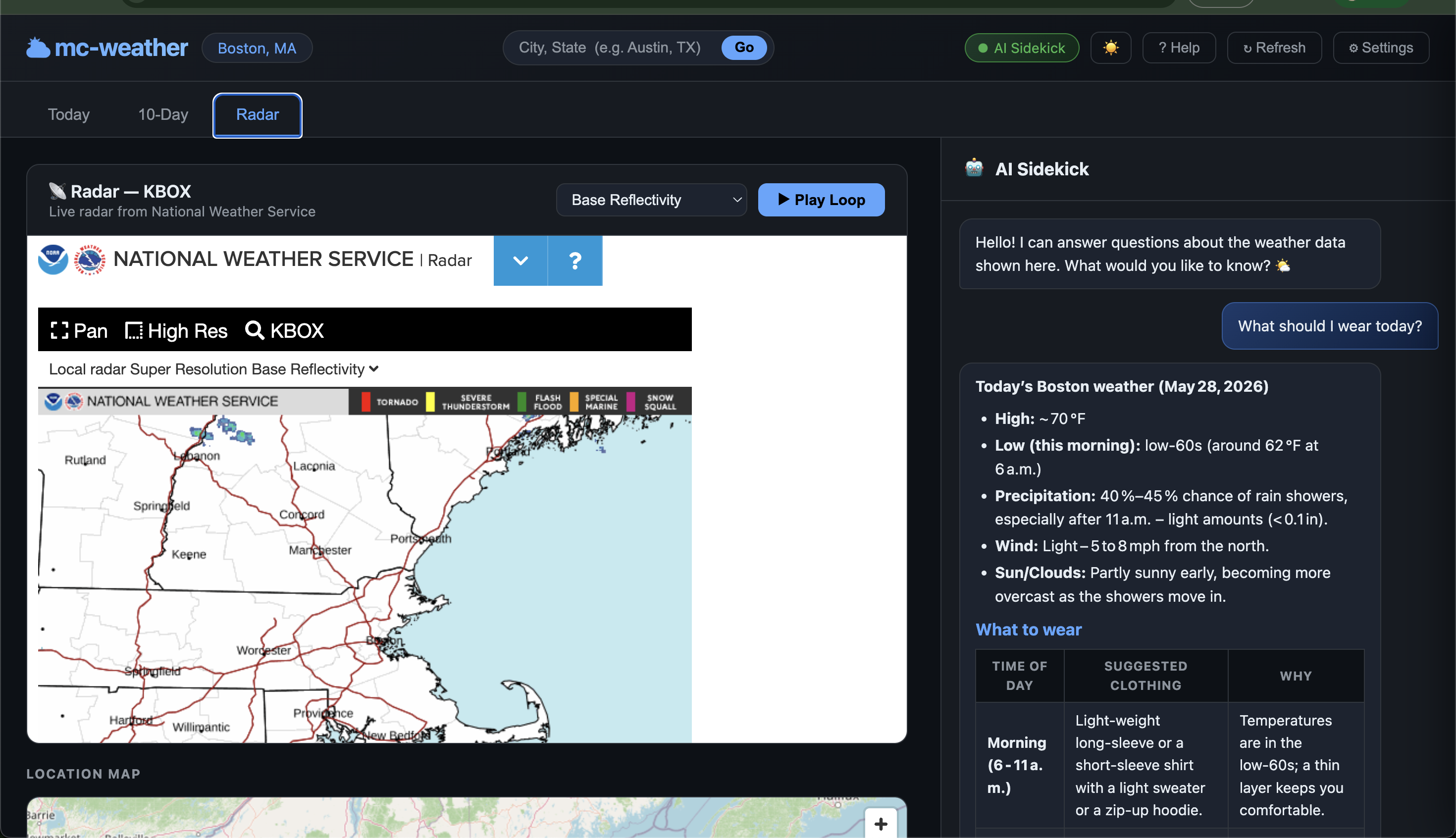Click Boston on the radar map
The width and height of the screenshot is (1456, 838).
point(384,640)
